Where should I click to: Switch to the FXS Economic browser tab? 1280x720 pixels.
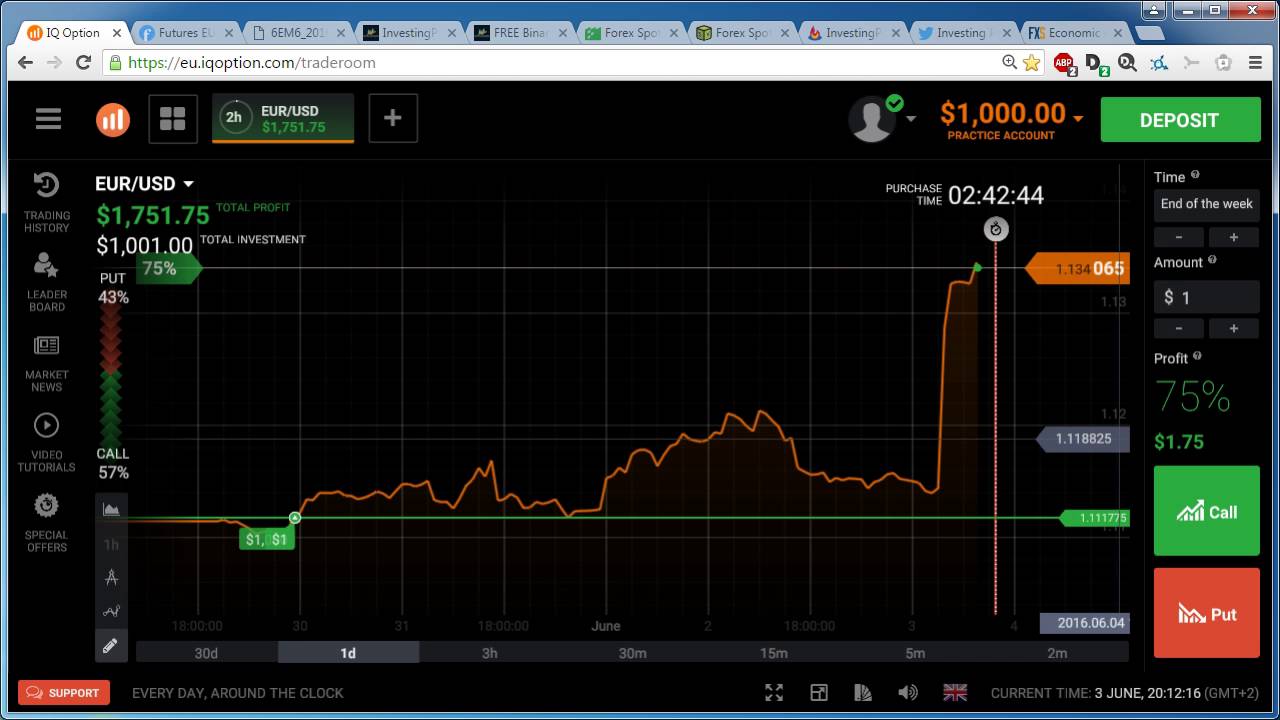(x=1074, y=33)
